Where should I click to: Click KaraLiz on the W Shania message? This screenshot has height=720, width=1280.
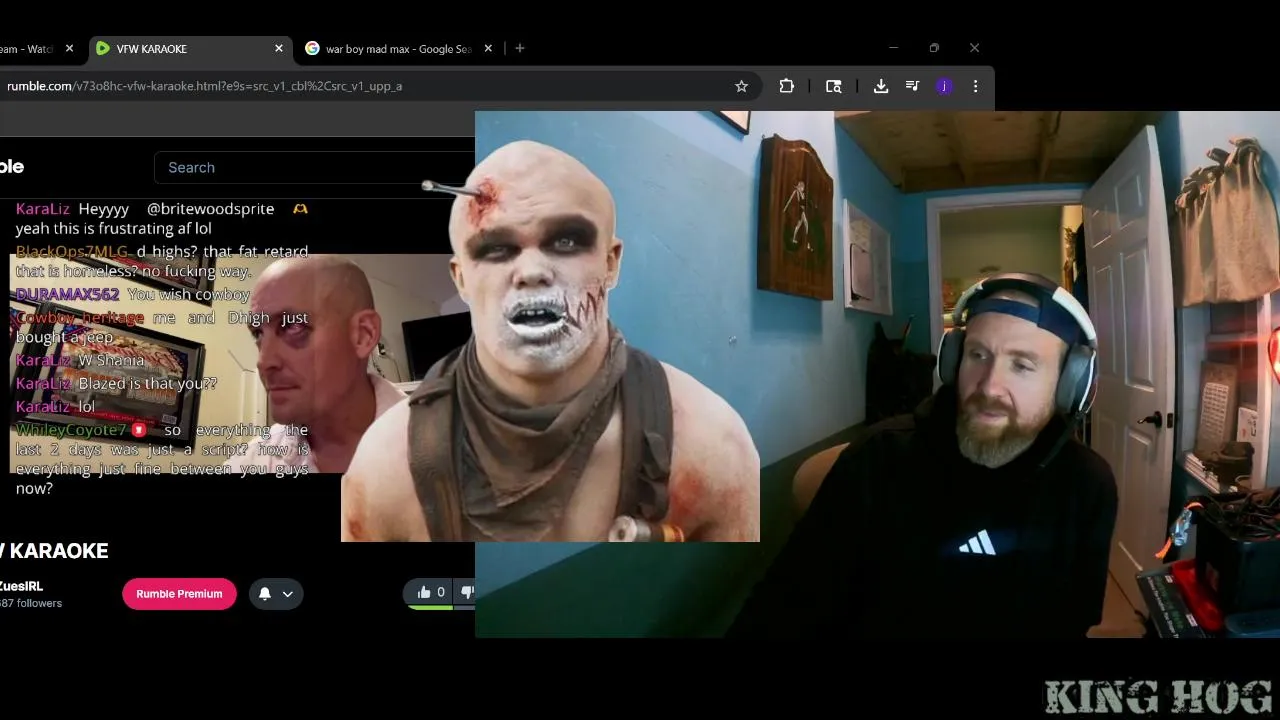[x=43, y=360]
